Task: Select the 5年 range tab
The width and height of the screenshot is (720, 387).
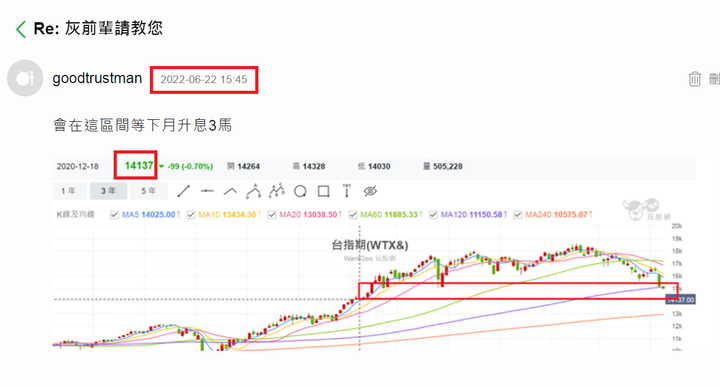Action: [x=148, y=191]
